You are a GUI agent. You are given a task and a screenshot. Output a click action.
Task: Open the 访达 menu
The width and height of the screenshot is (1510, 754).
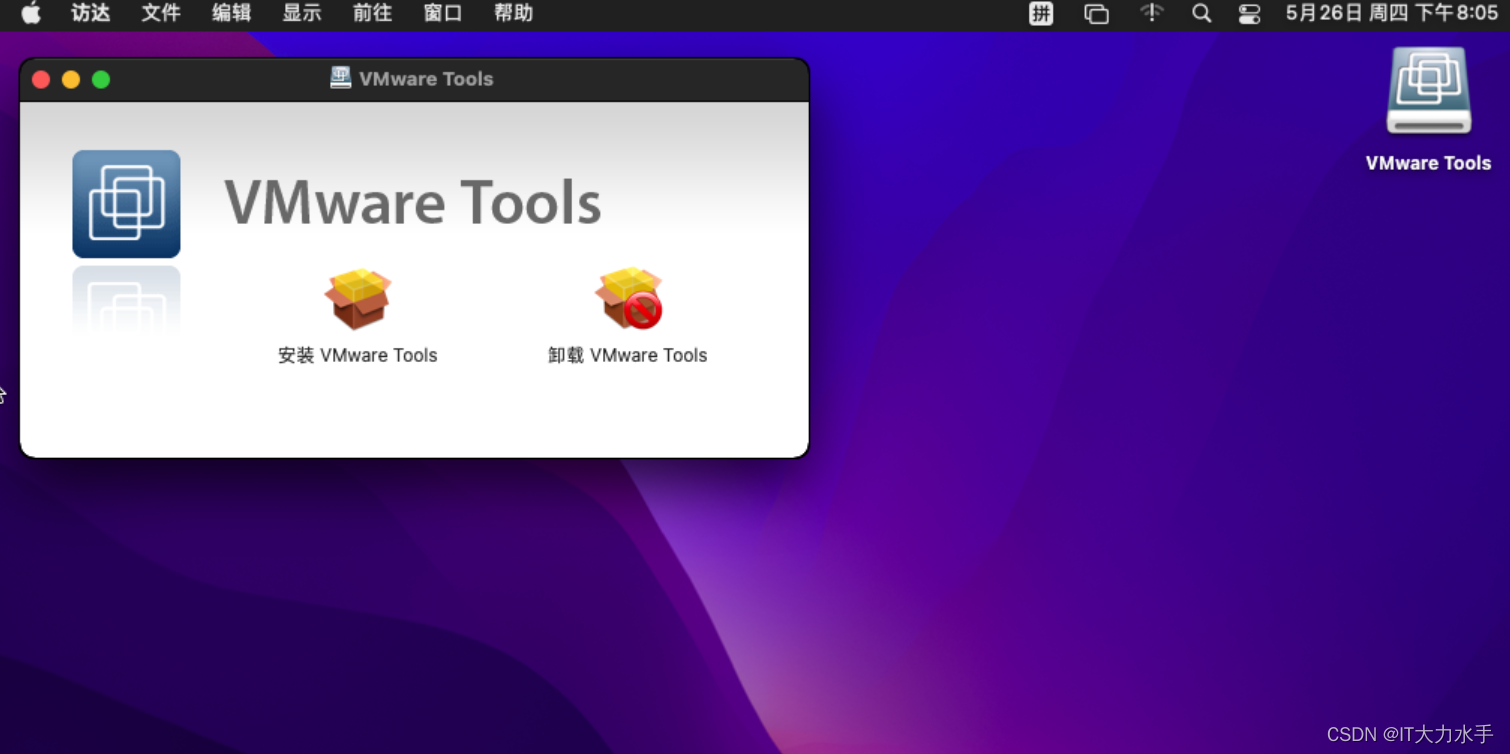click(x=90, y=14)
